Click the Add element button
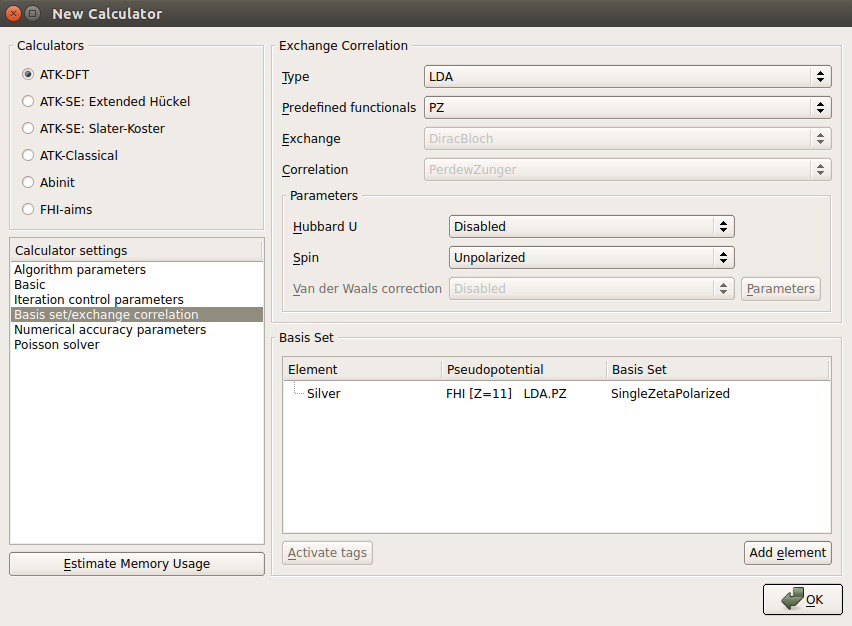This screenshot has height=626, width=852. tap(787, 553)
